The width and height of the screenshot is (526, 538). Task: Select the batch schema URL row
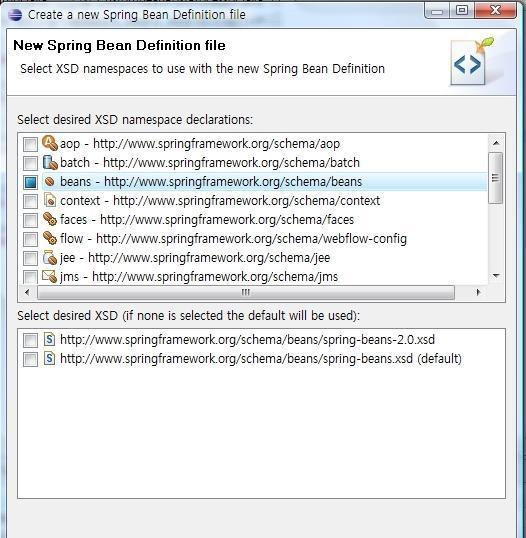pos(210,162)
